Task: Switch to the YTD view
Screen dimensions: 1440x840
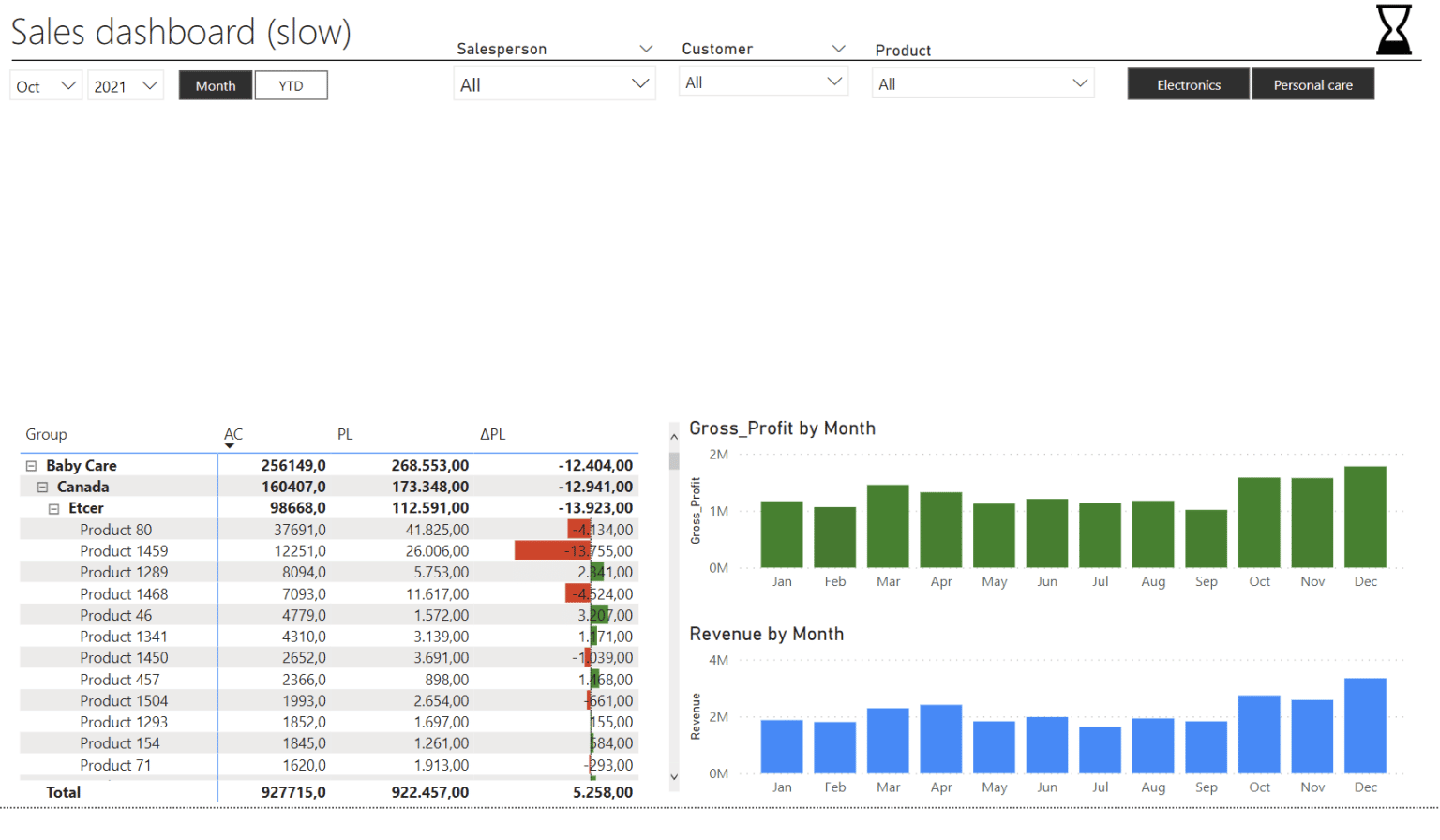Action: click(291, 85)
